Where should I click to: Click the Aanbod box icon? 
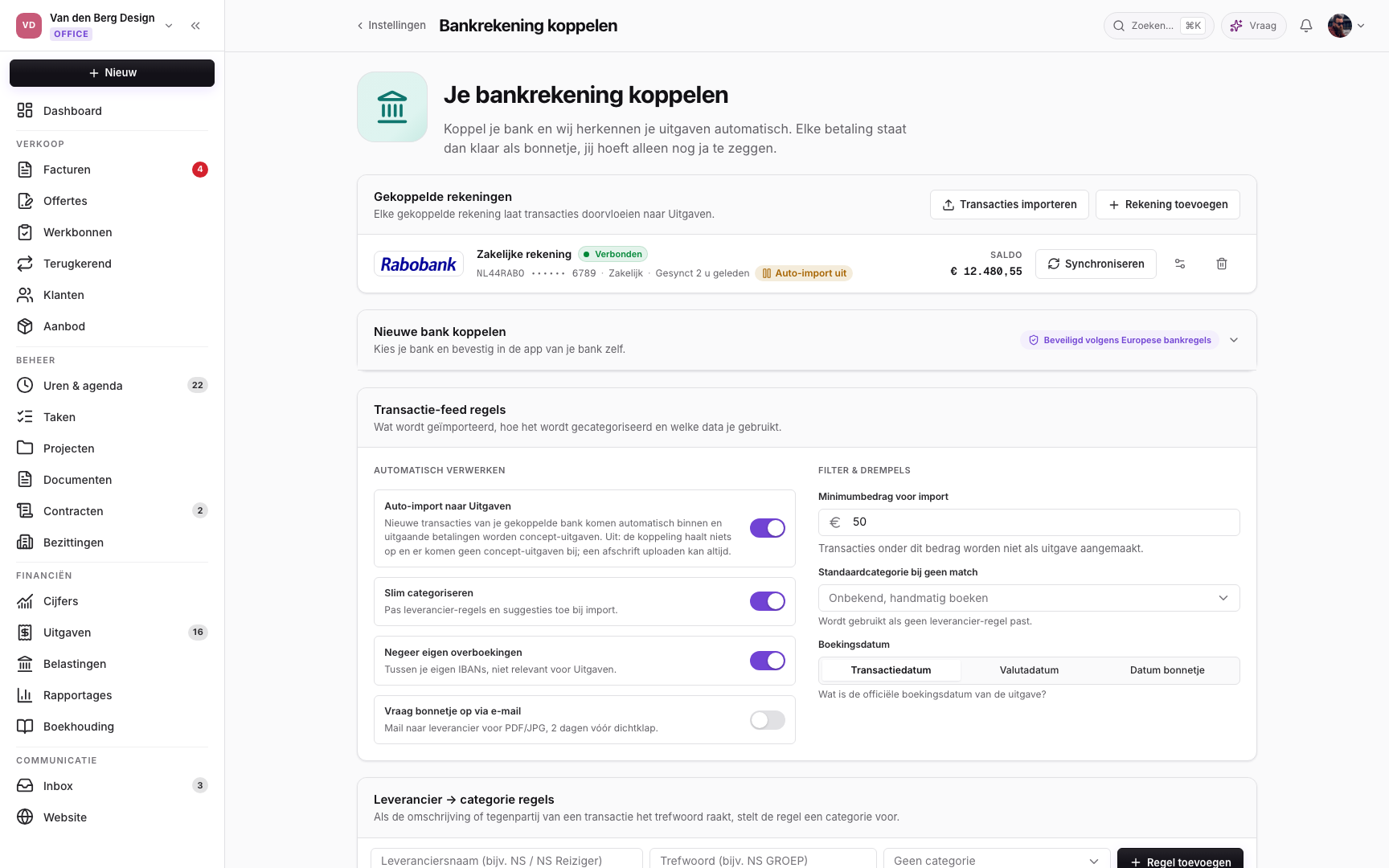click(25, 325)
